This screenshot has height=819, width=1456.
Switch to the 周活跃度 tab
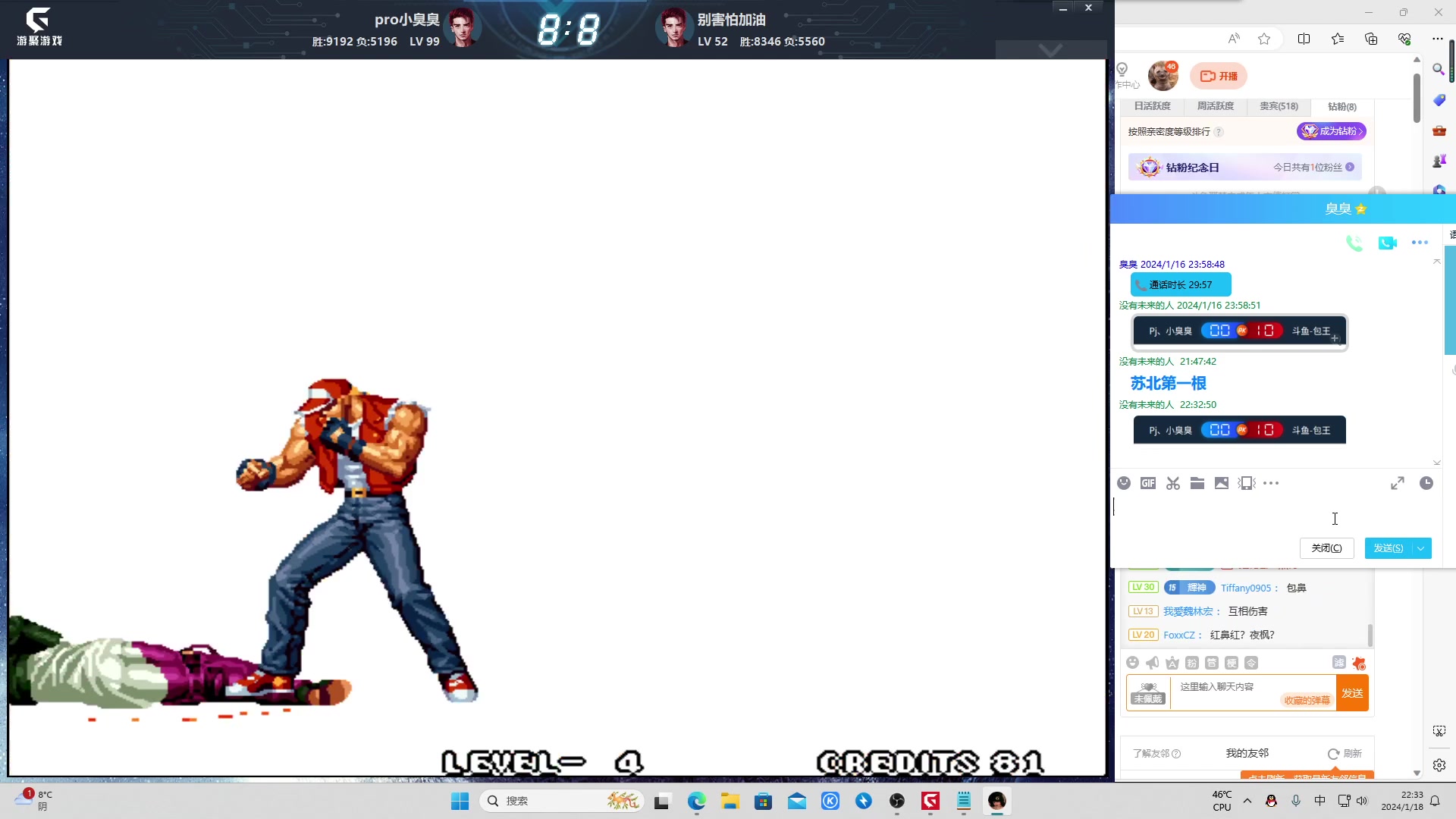(x=1215, y=106)
